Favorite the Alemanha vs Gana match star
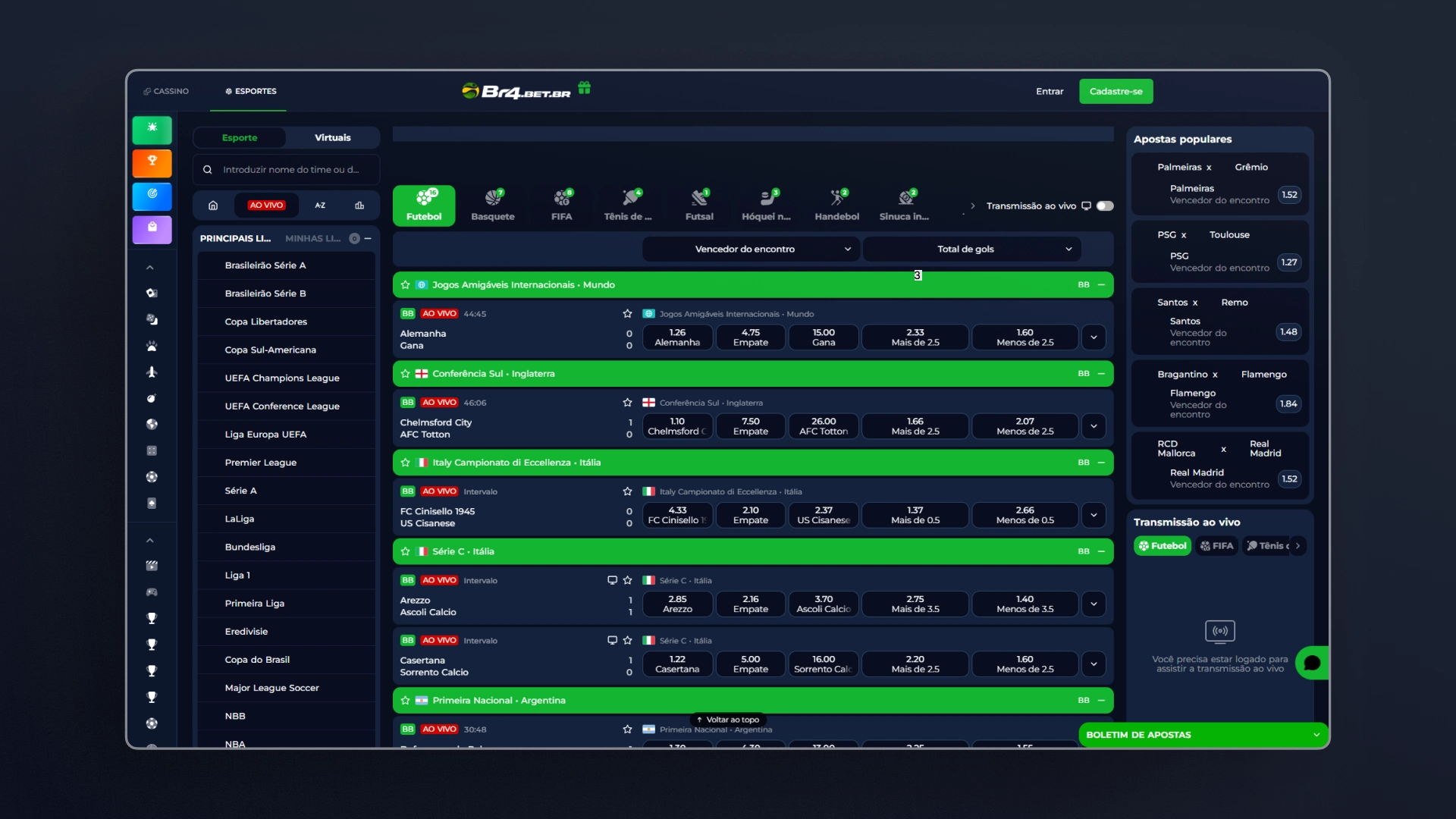 pyautogui.click(x=627, y=314)
